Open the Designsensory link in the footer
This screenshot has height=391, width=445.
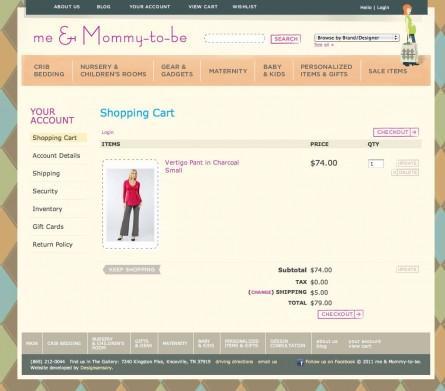point(96,368)
